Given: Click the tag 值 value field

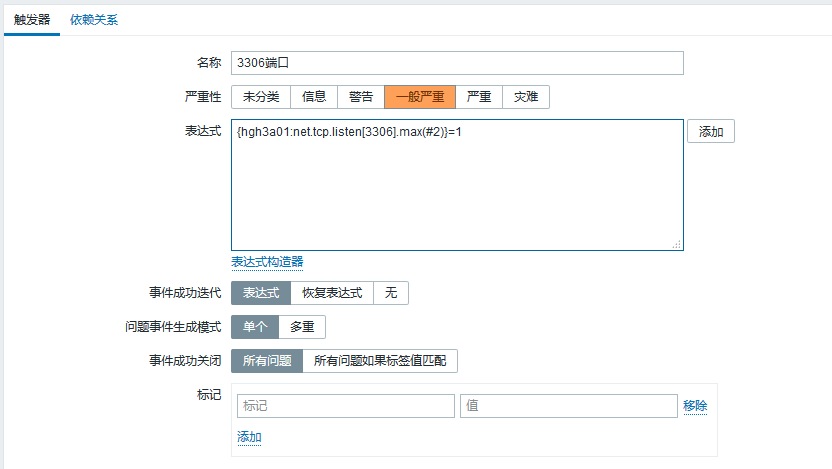Looking at the screenshot, I should coord(568,406).
